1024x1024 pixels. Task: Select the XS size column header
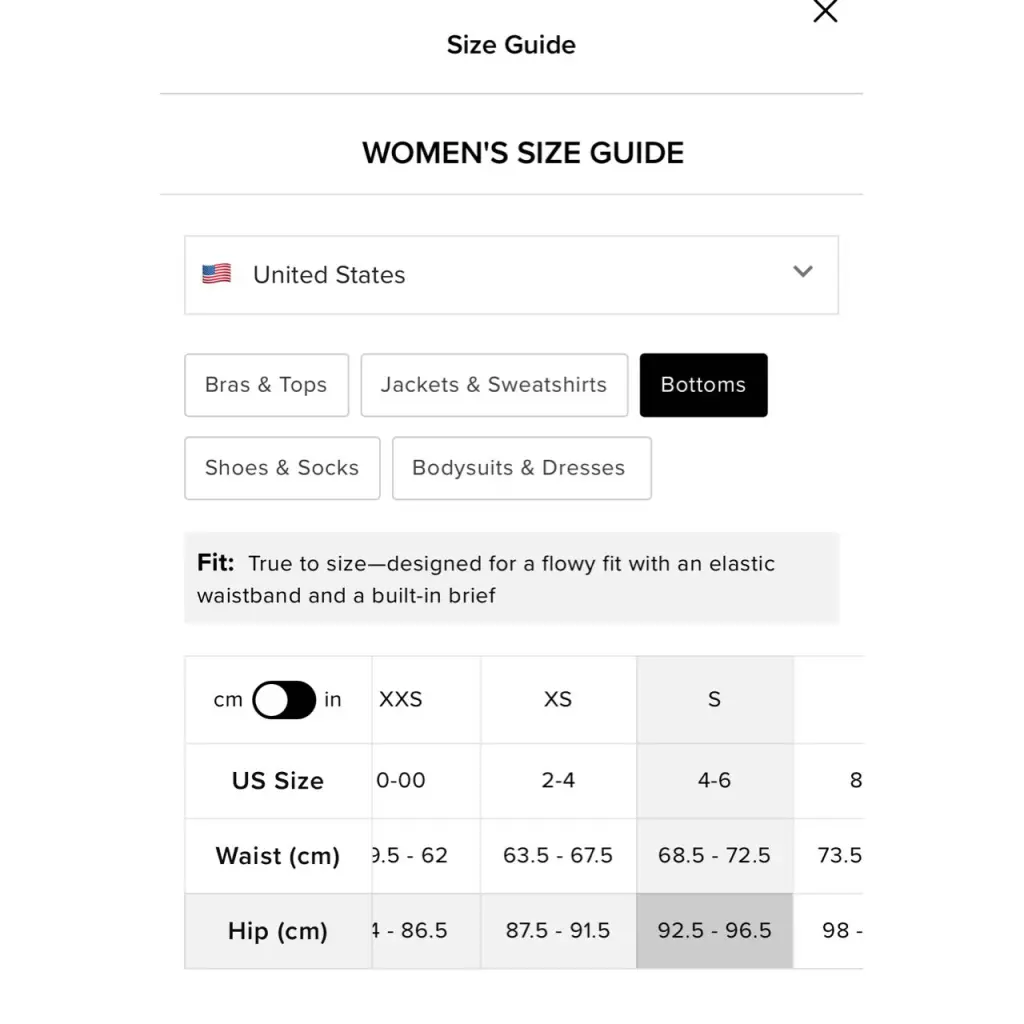[558, 699]
